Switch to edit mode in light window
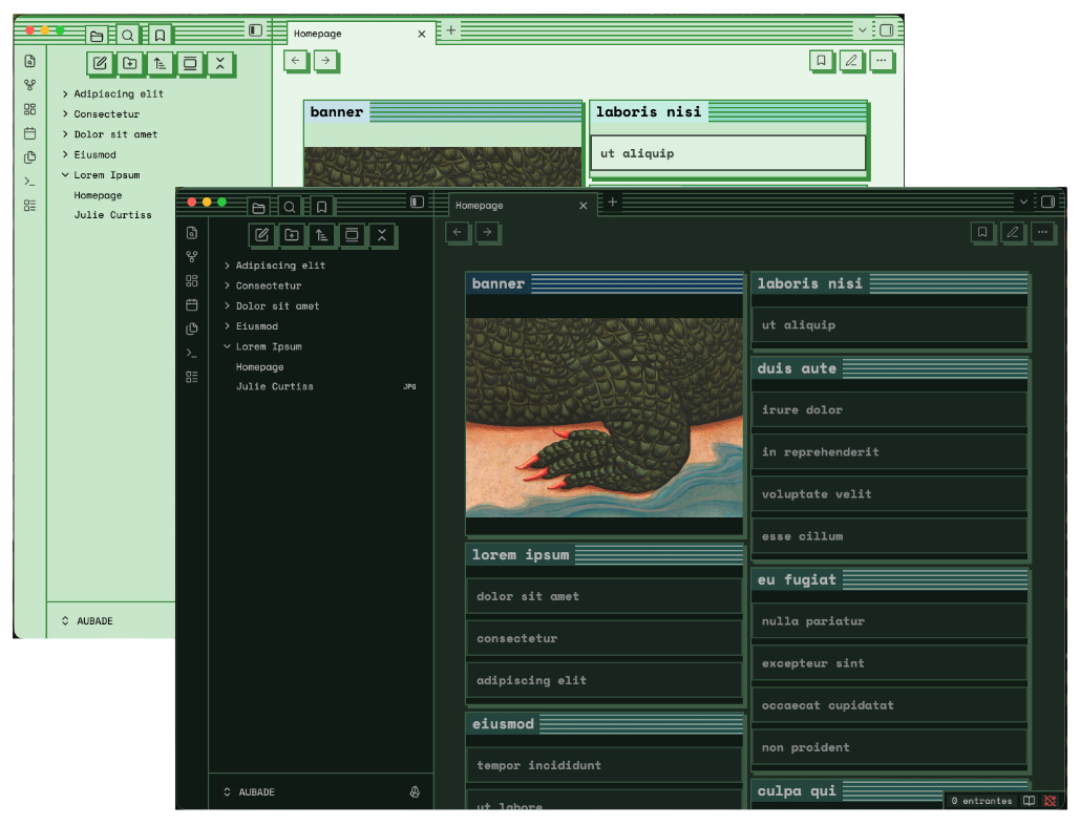The image size is (1080, 827). point(851,61)
